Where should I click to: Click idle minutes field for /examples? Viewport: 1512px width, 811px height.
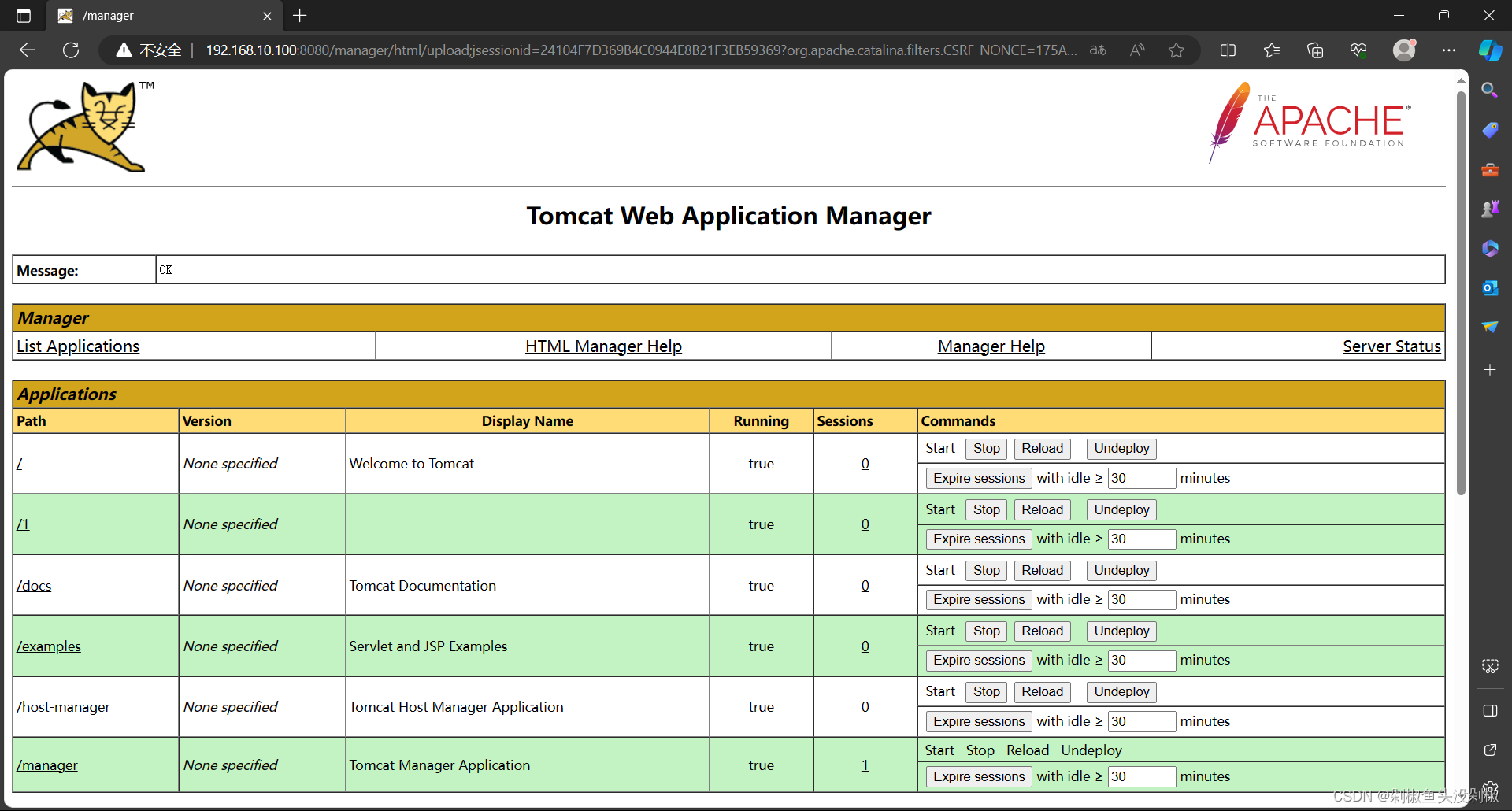(x=1142, y=661)
